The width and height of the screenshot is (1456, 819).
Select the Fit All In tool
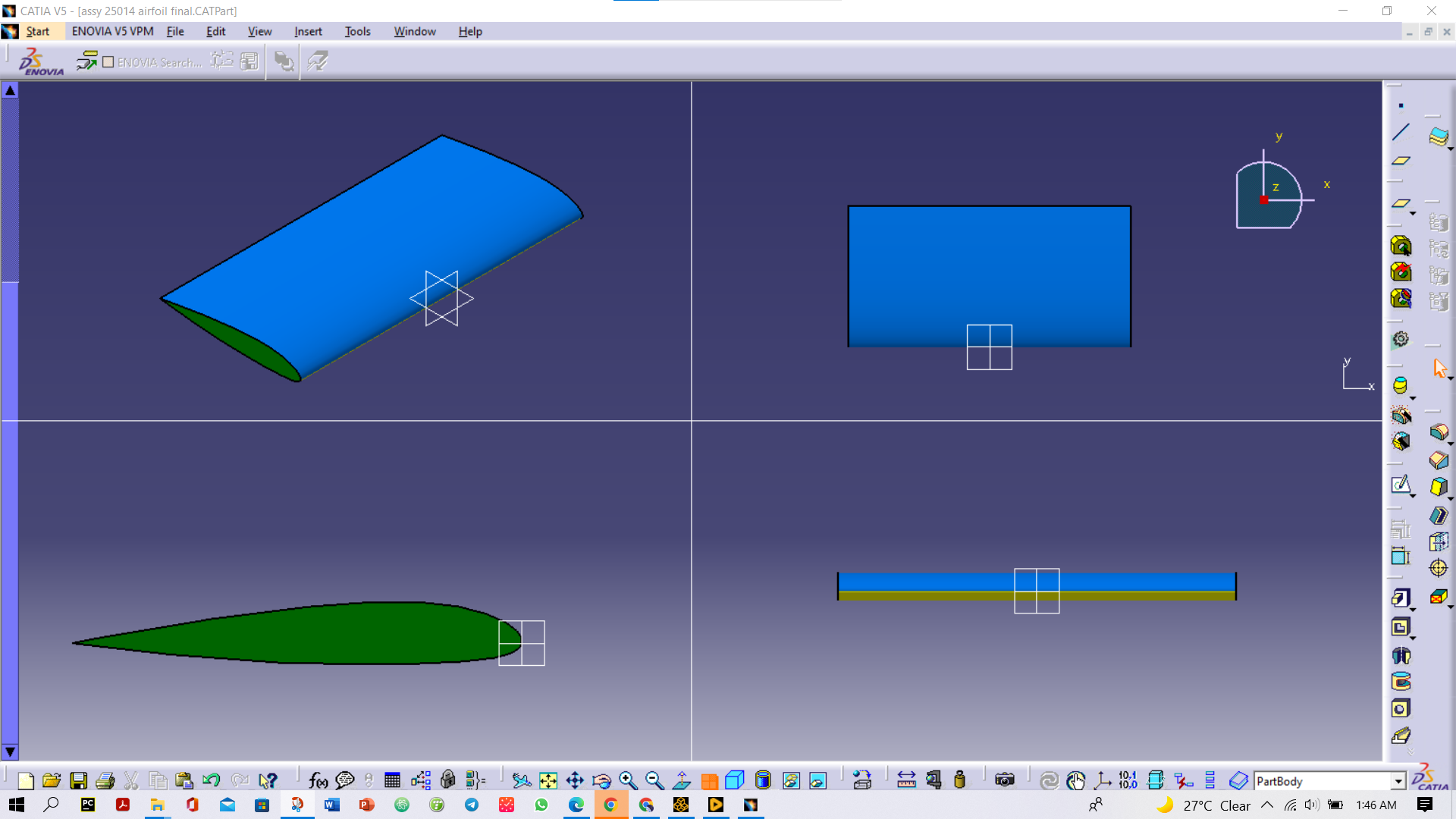coord(548,780)
